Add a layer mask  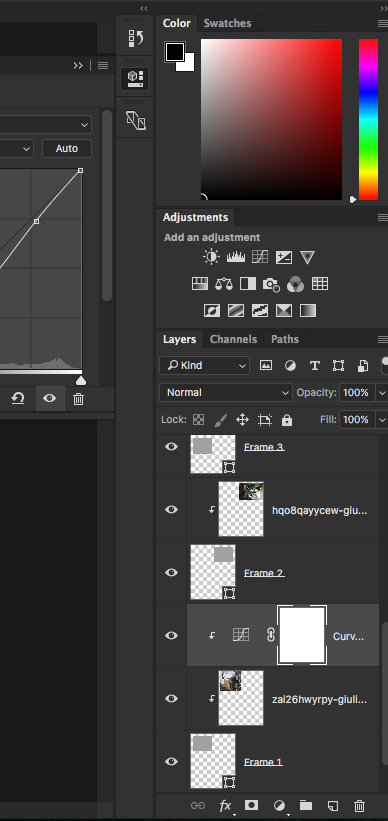point(251,805)
